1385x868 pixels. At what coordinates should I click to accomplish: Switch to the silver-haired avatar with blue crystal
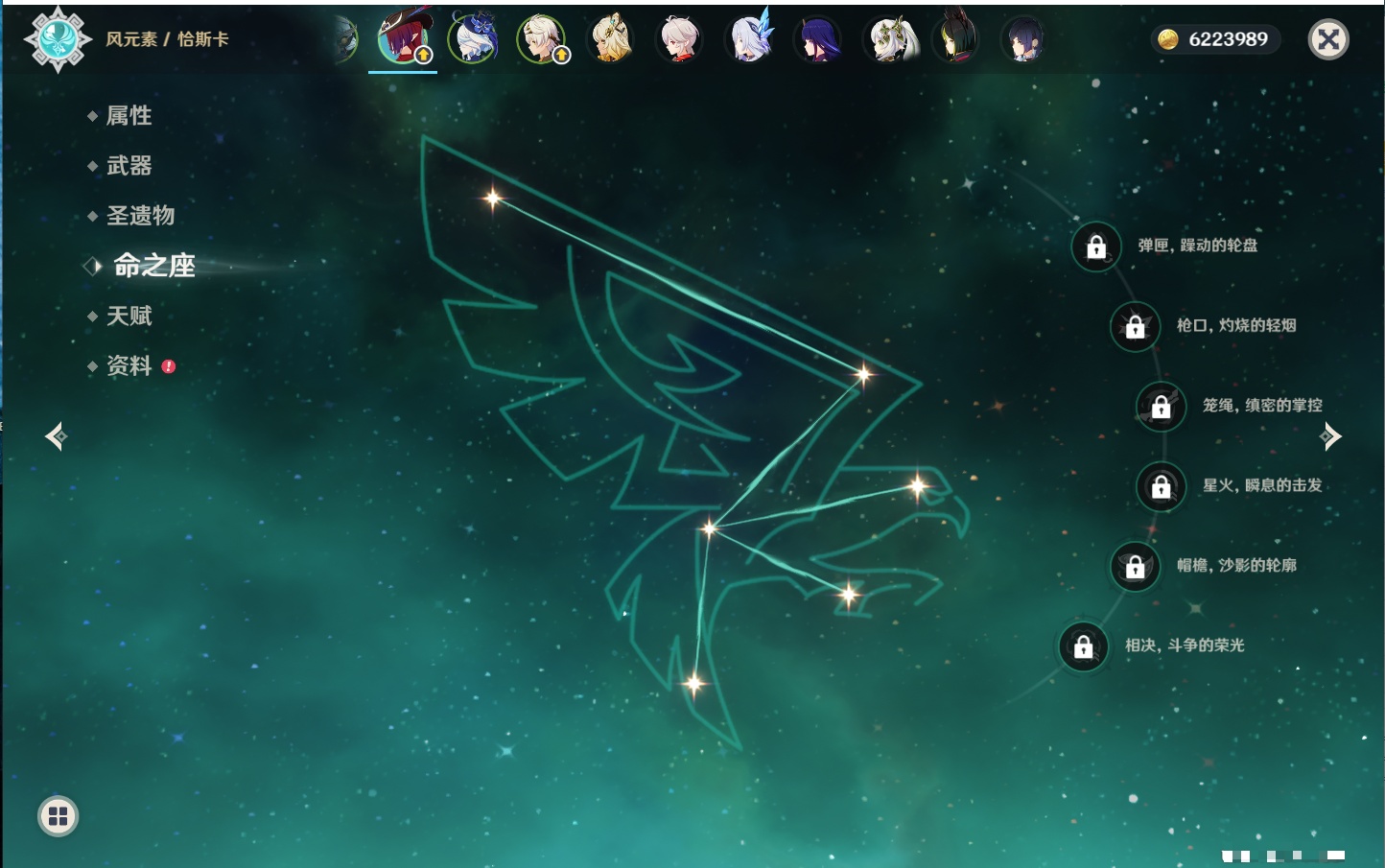(x=749, y=39)
